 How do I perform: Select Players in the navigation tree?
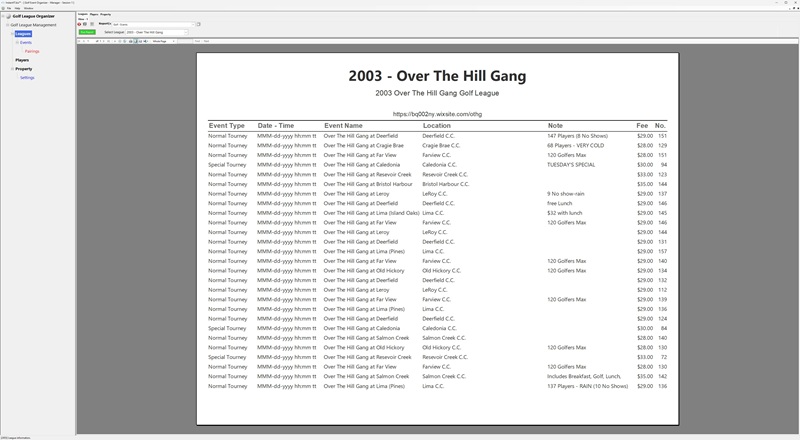22,60
